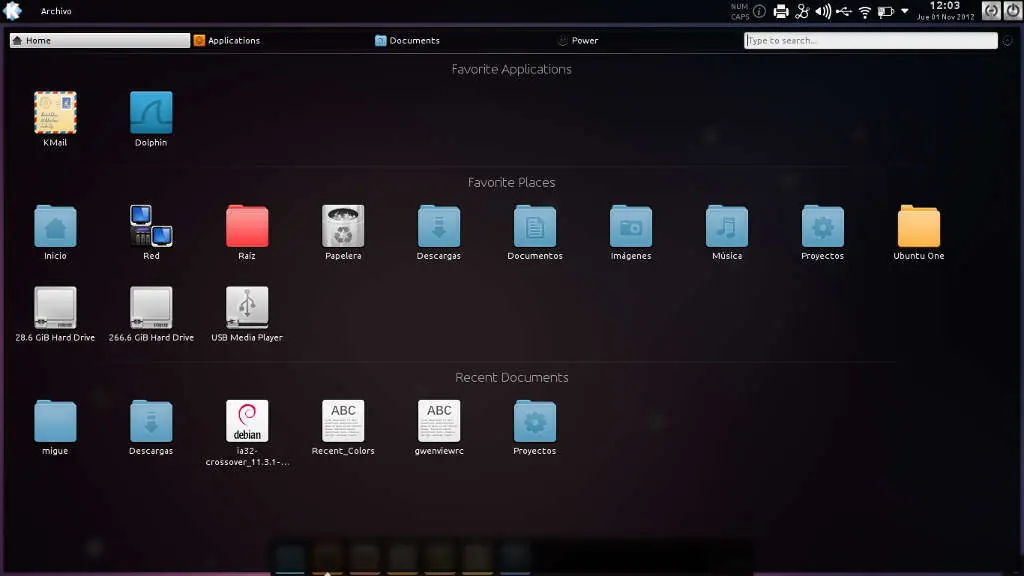This screenshot has height=576, width=1024.
Task: Open the Wi-Fi network tray icon
Action: [865, 12]
